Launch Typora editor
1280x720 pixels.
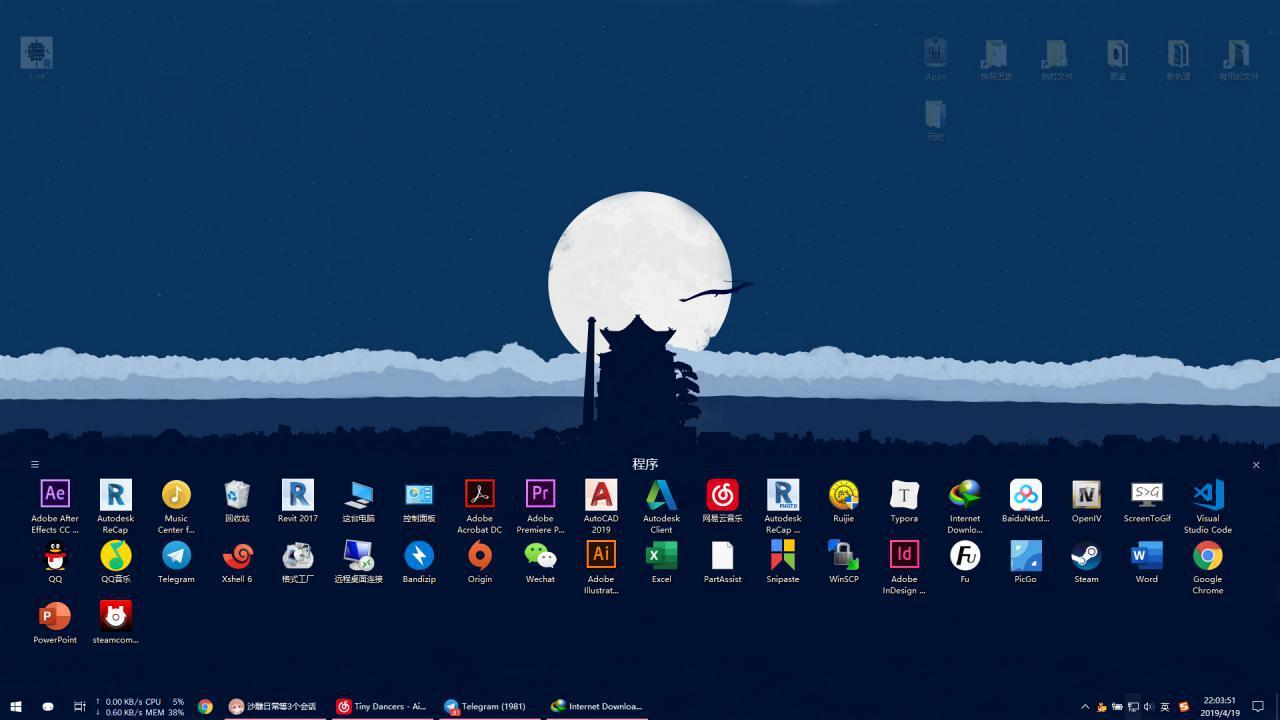pyautogui.click(x=904, y=501)
